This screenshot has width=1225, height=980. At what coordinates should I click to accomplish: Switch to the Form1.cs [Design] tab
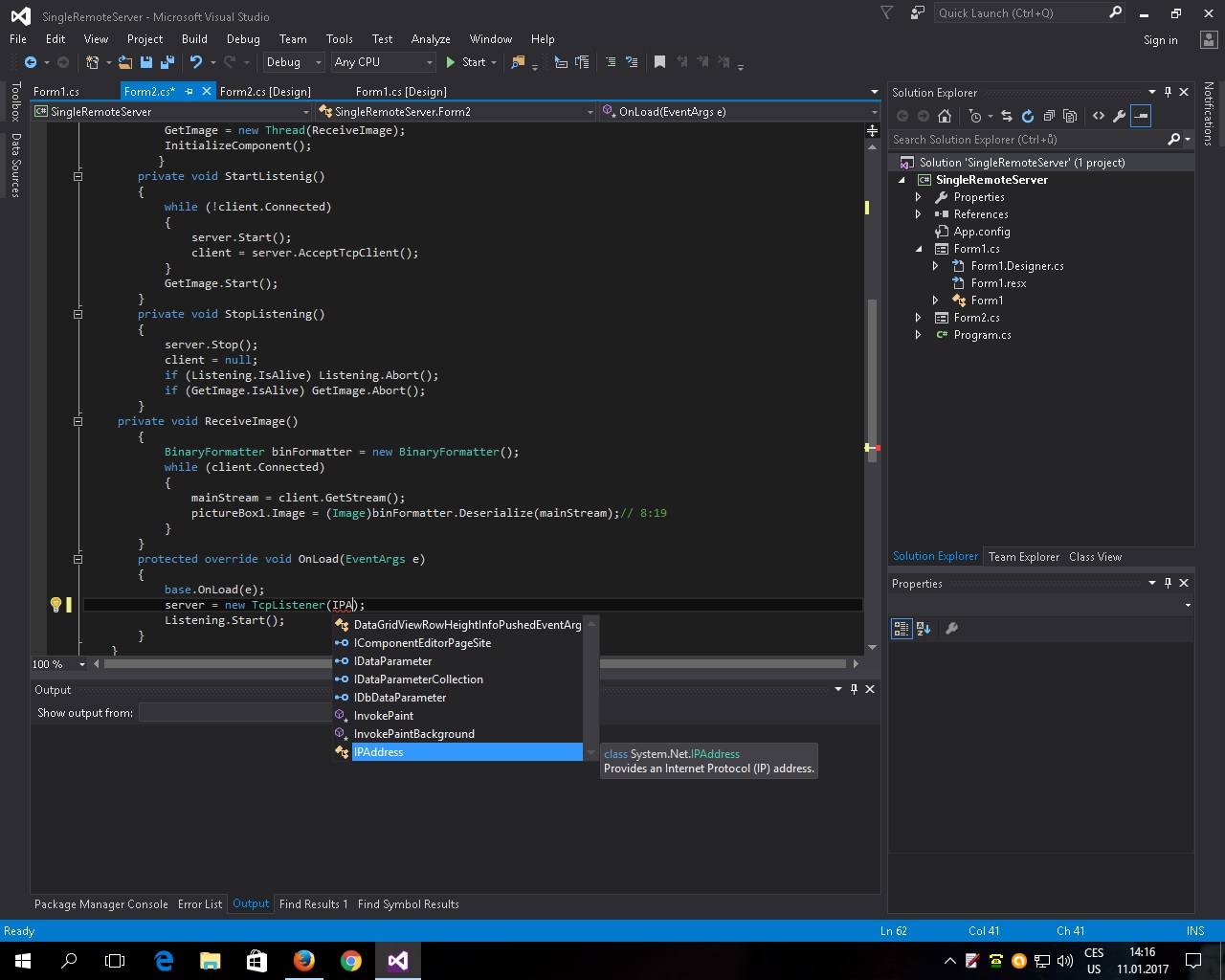401,92
